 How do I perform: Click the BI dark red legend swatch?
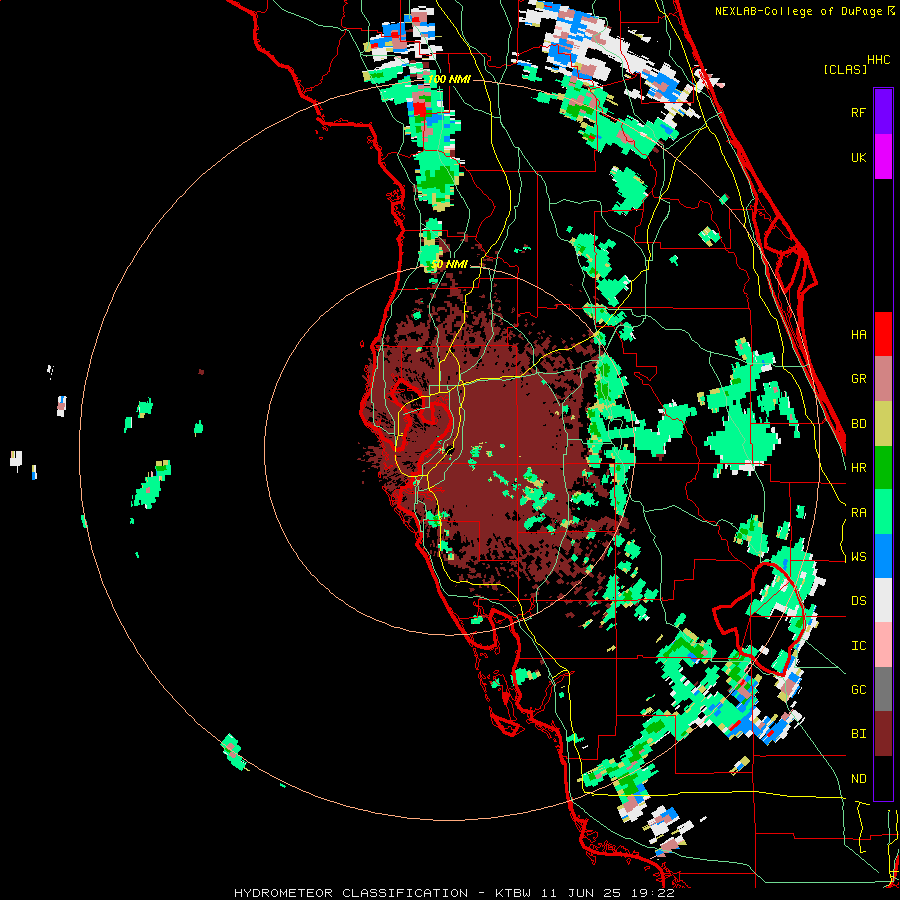coord(883,734)
